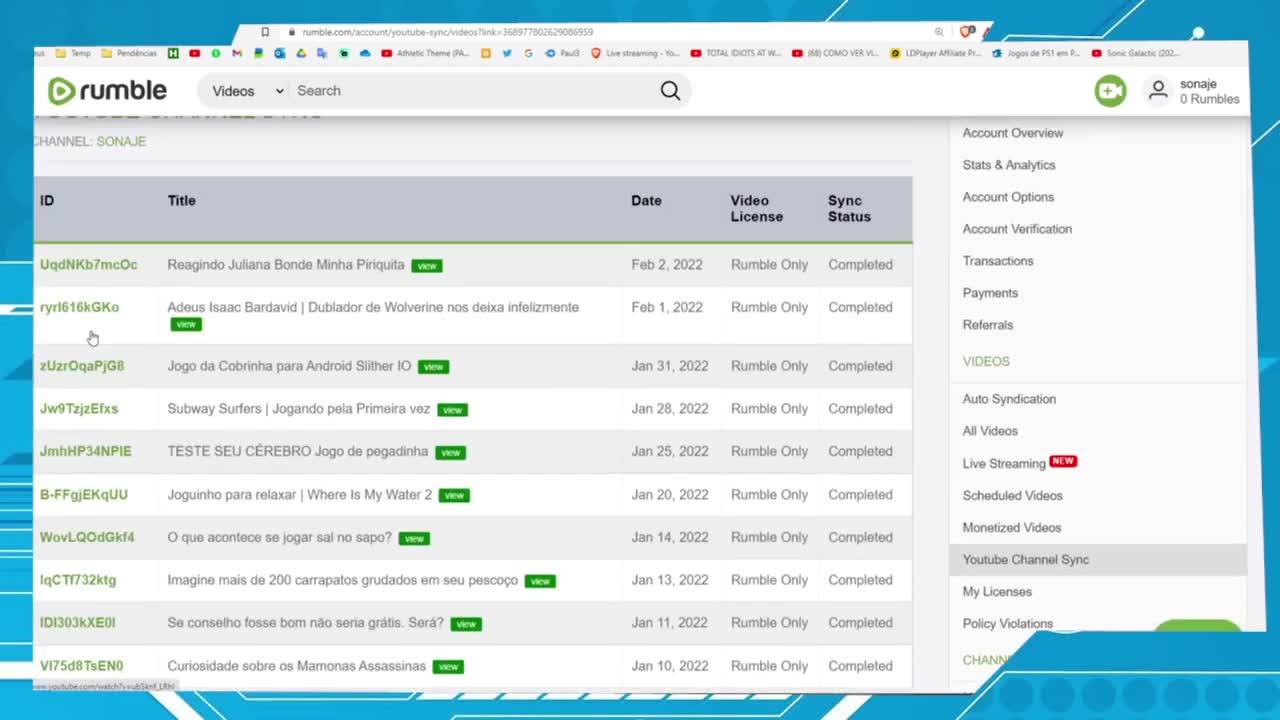Screen dimensions: 1280x720
Task: Click the green upload video camera icon
Action: (1110, 91)
